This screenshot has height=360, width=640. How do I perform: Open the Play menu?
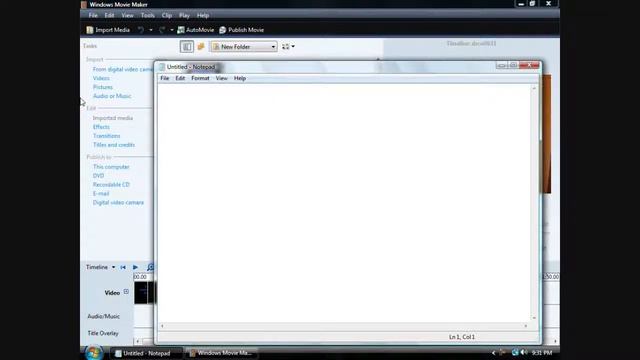184,15
